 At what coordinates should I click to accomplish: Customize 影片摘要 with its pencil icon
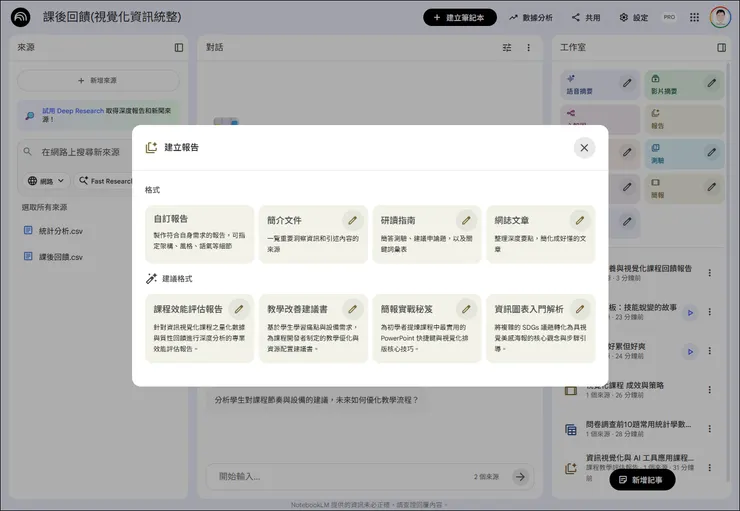pyautogui.click(x=711, y=83)
